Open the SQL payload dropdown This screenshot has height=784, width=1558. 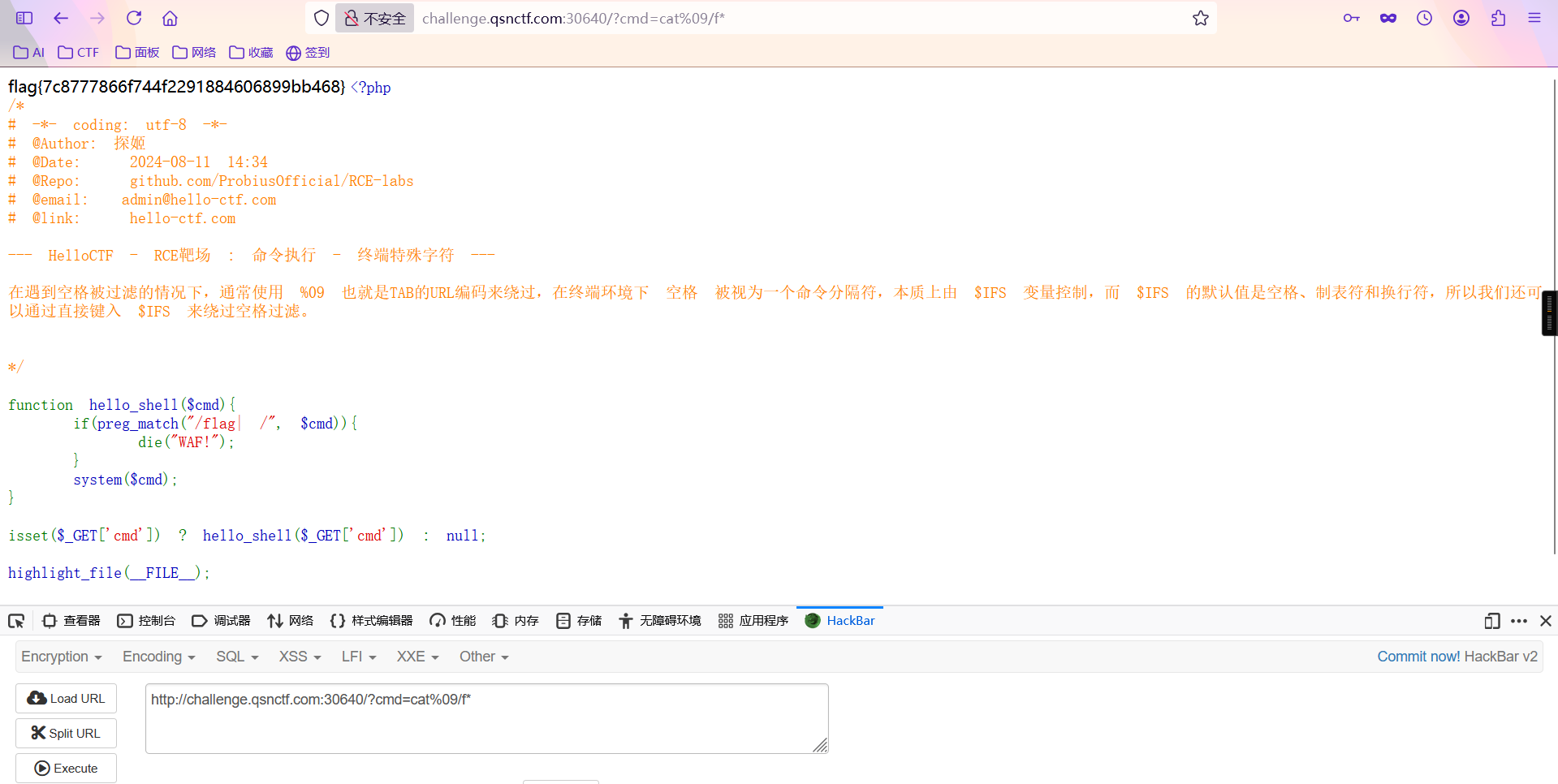236,657
